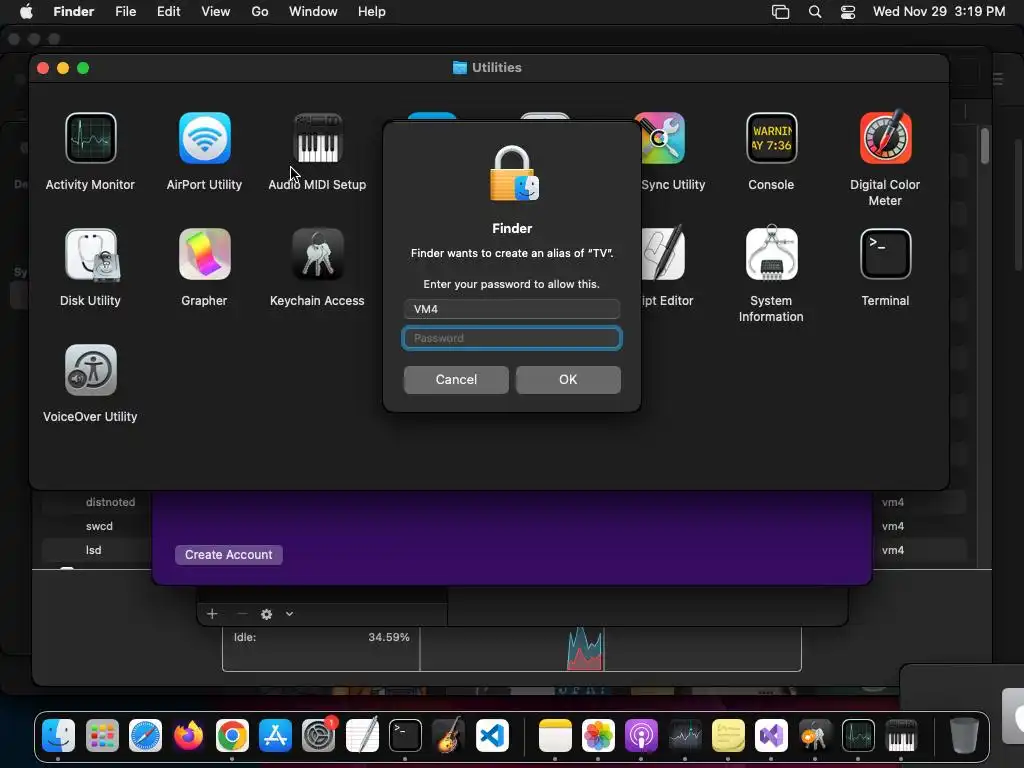Image resolution: width=1024 pixels, height=768 pixels.
Task: Open AirPort Utility app
Action: click(204, 138)
